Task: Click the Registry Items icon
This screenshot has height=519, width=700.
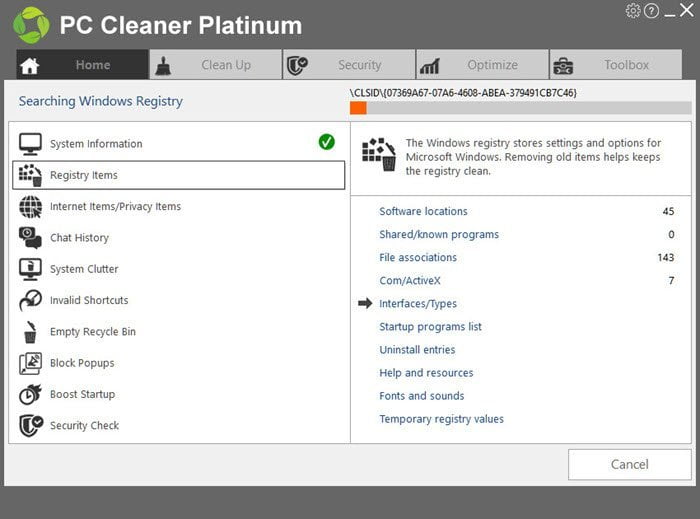Action: pos(30,175)
